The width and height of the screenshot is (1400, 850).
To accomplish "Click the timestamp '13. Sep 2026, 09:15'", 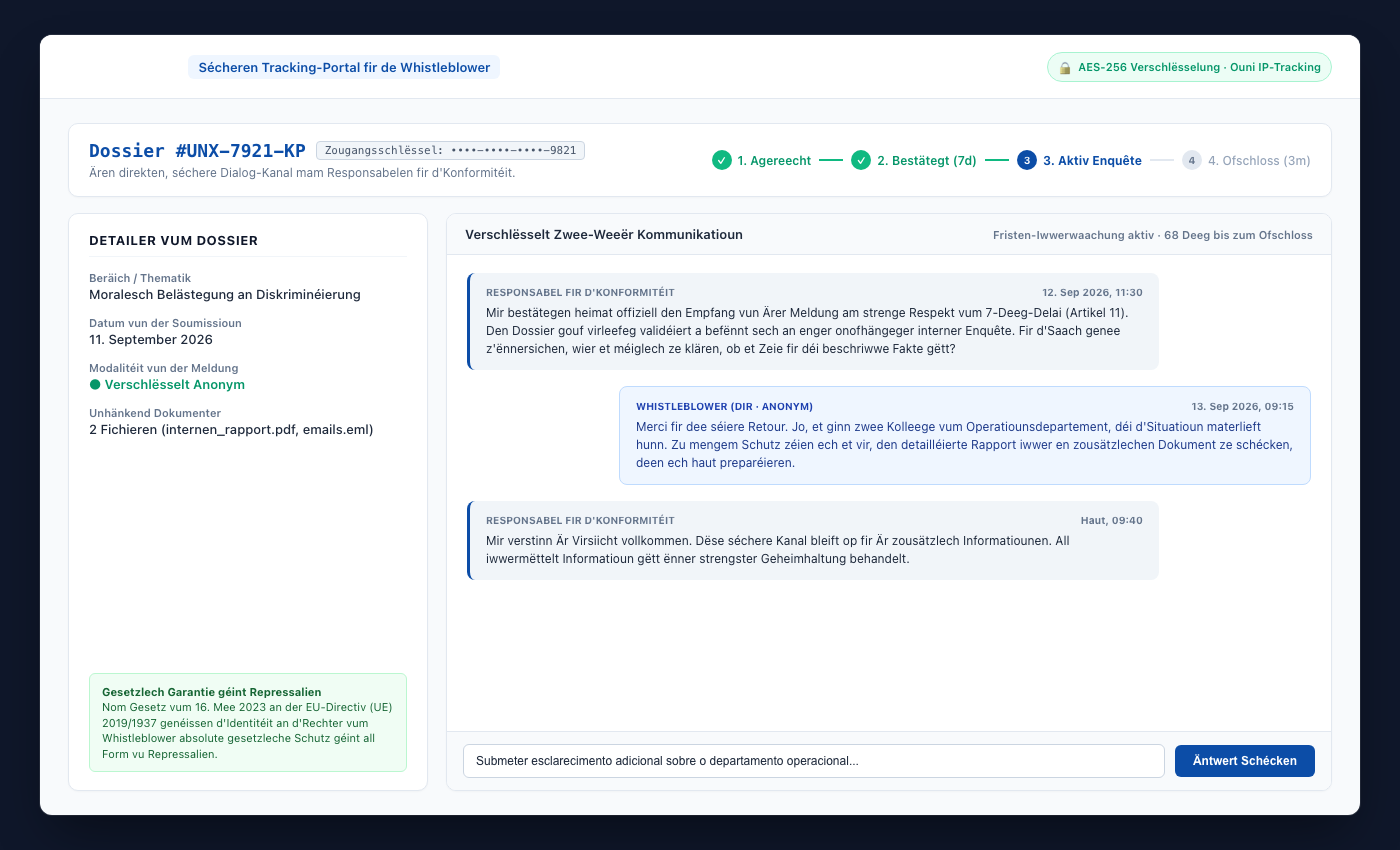I will pyautogui.click(x=1243, y=406).
